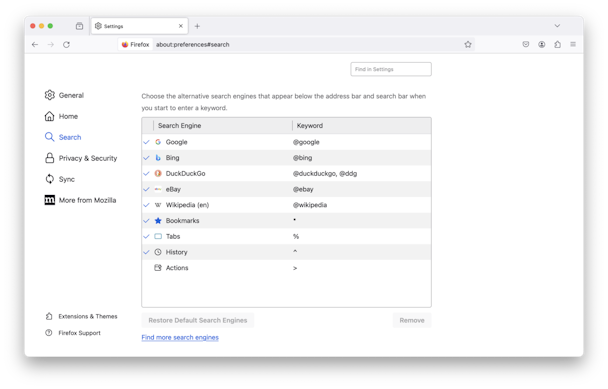The height and width of the screenshot is (389, 608).
Task: Disable the Bookmarks search shortcut
Action: point(146,221)
